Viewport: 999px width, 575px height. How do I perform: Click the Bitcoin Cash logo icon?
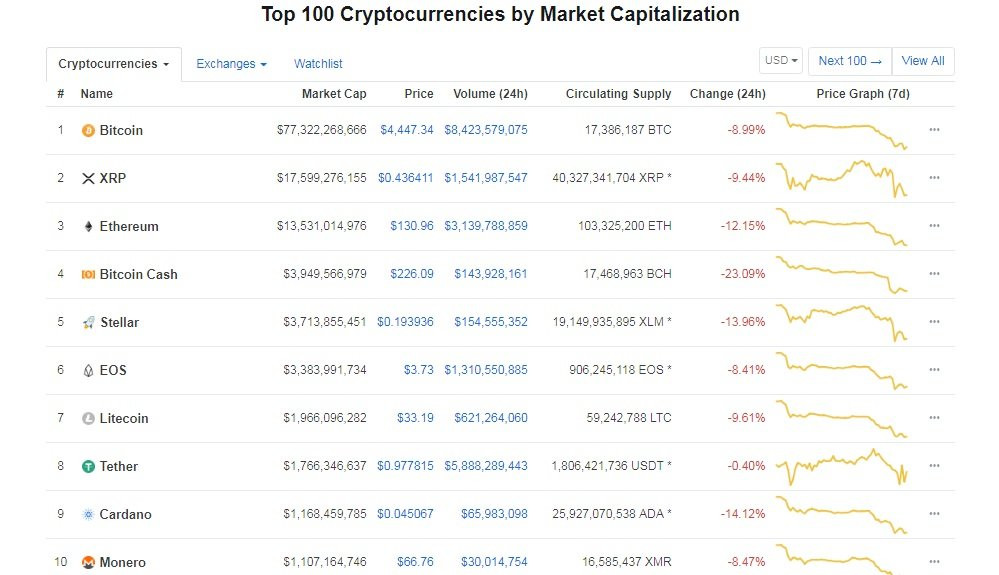88,275
